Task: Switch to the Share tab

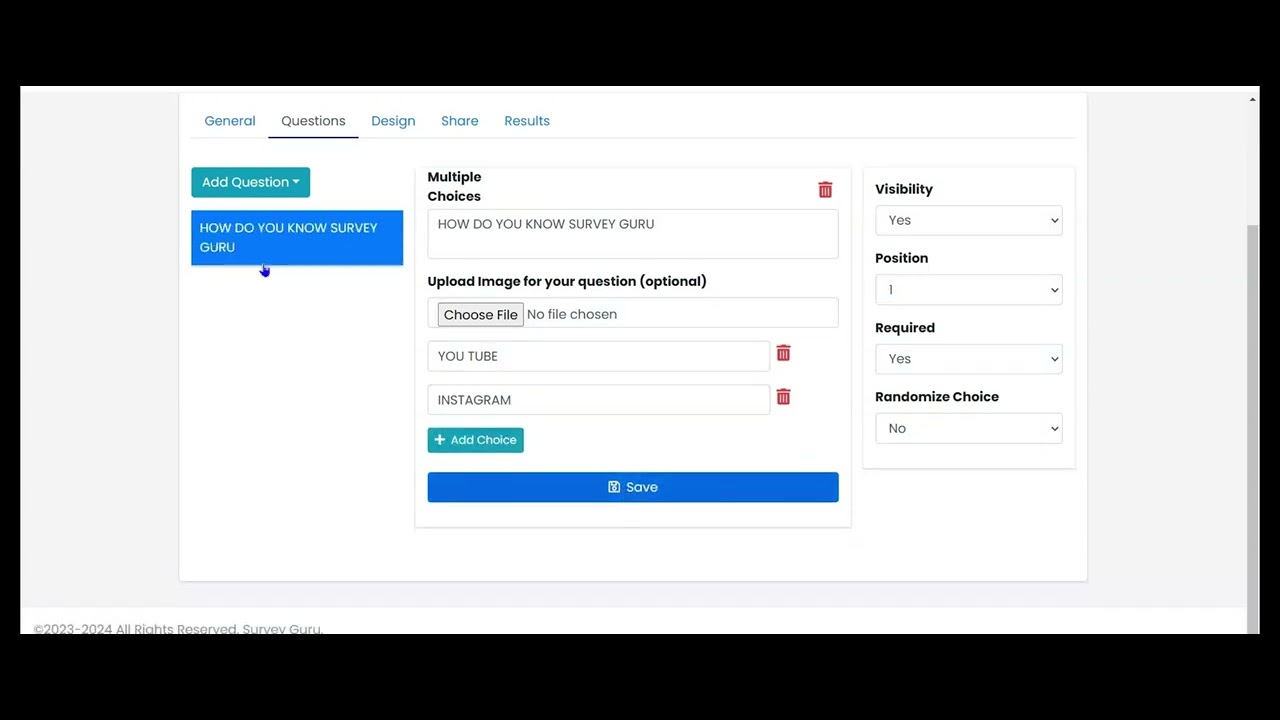Action: (x=460, y=121)
